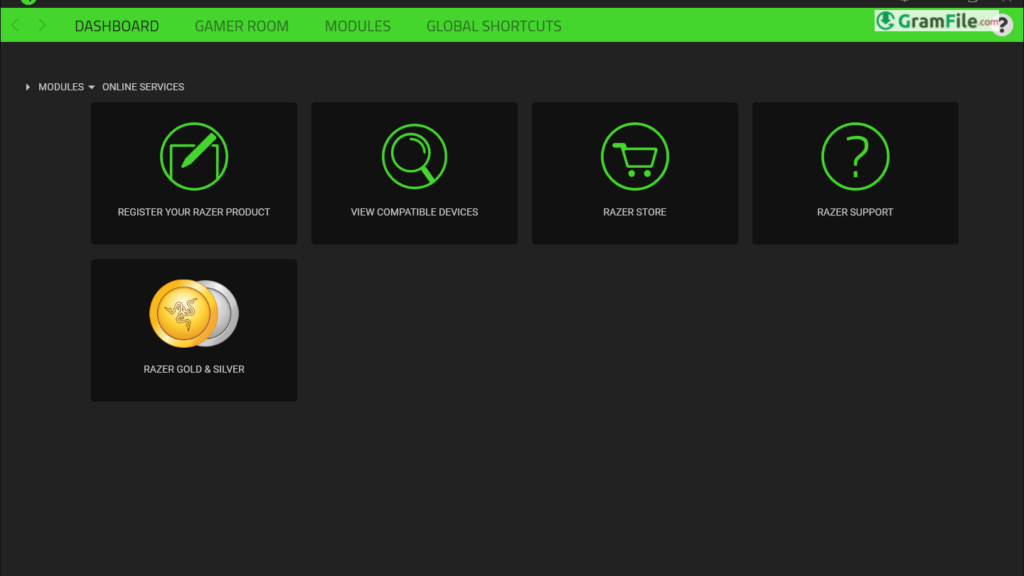The image size is (1024, 576).
Task: Switch to the MODULES tab
Action: click(357, 26)
